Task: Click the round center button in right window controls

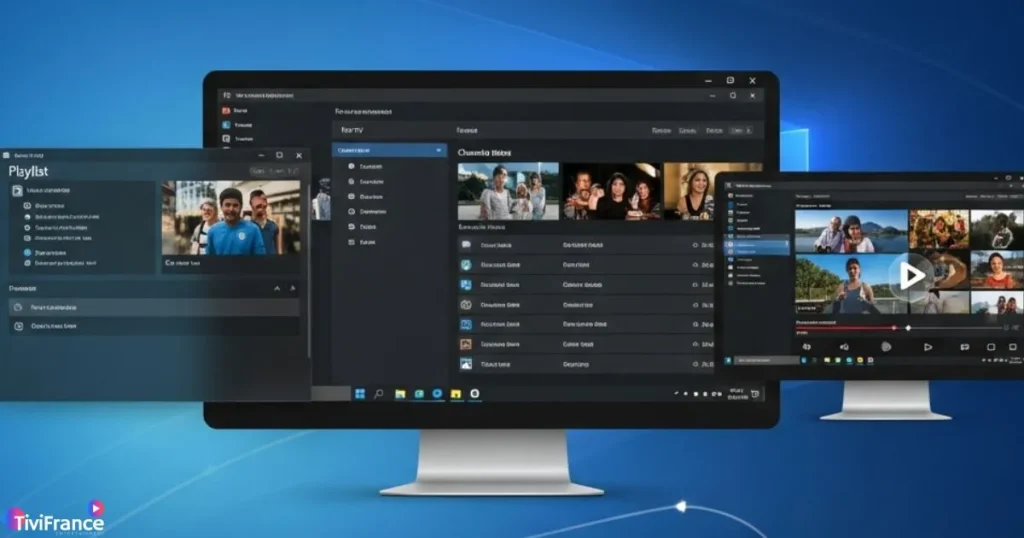Action: click(x=886, y=347)
